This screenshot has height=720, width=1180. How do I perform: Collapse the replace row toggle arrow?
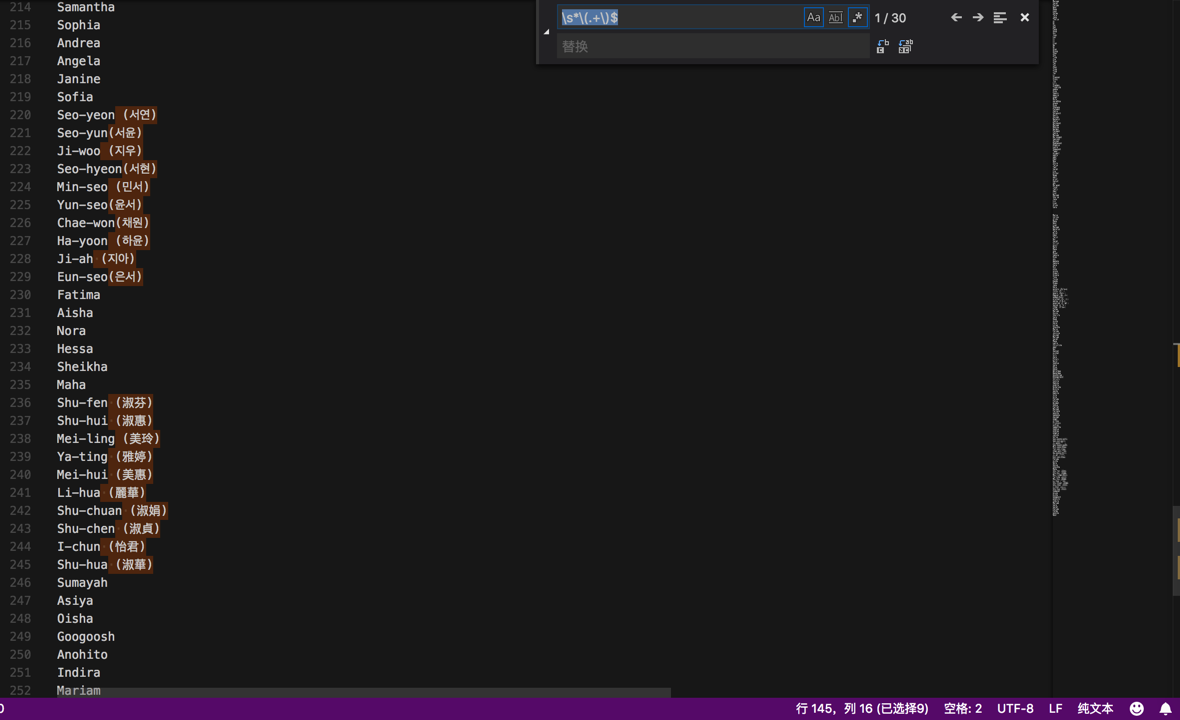pos(546,32)
